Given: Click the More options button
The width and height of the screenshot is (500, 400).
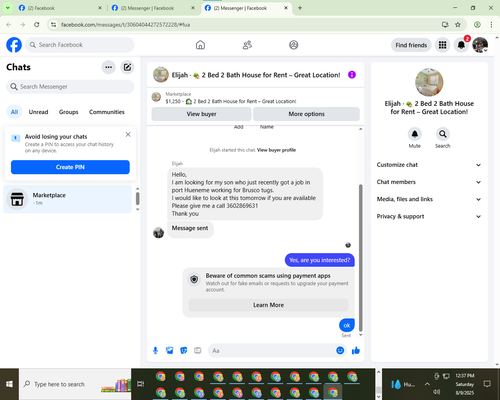Looking at the screenshot, I should (x=306, y=114).
